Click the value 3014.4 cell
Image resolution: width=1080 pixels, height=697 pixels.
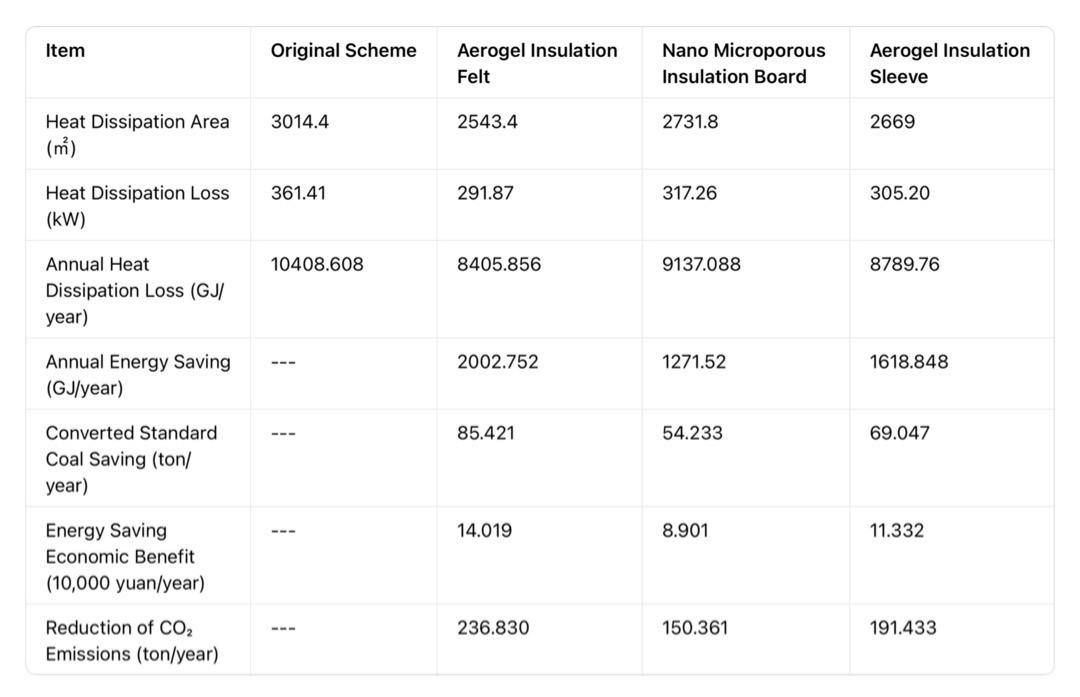(x=300, y=122)
